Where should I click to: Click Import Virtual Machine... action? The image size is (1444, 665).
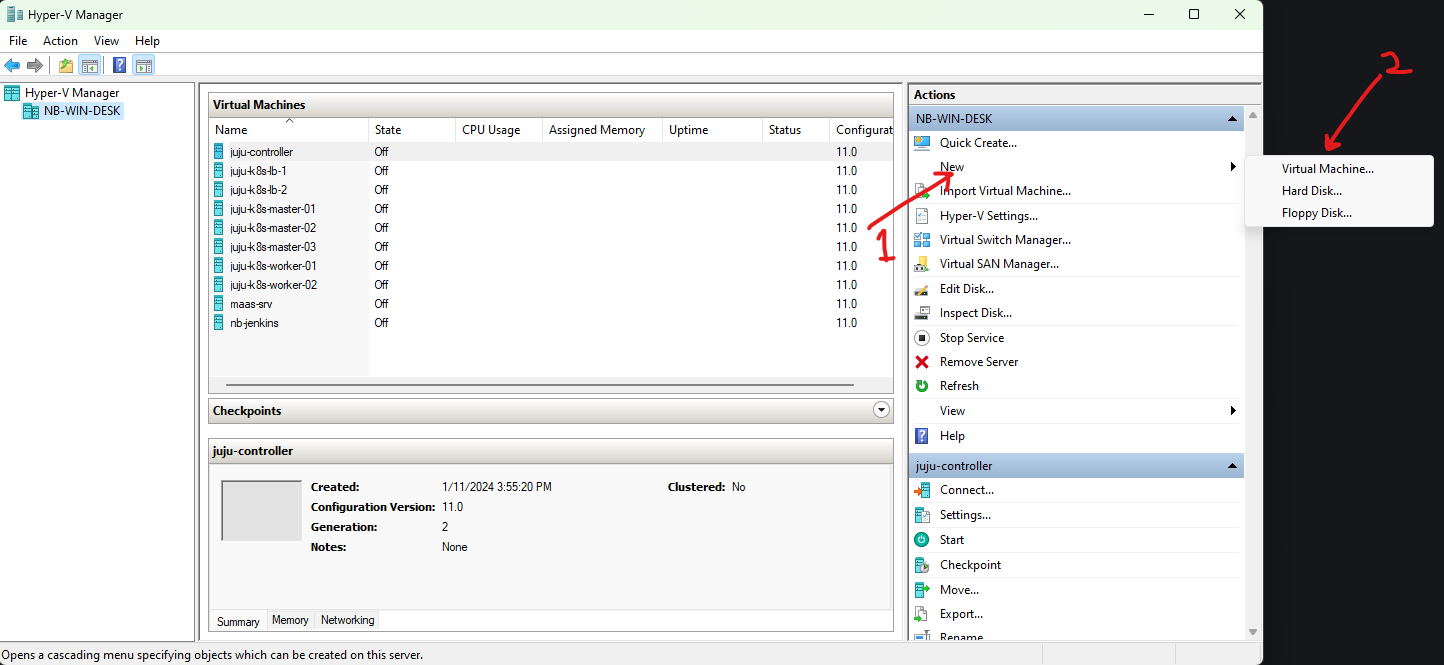pos(1004,191)
